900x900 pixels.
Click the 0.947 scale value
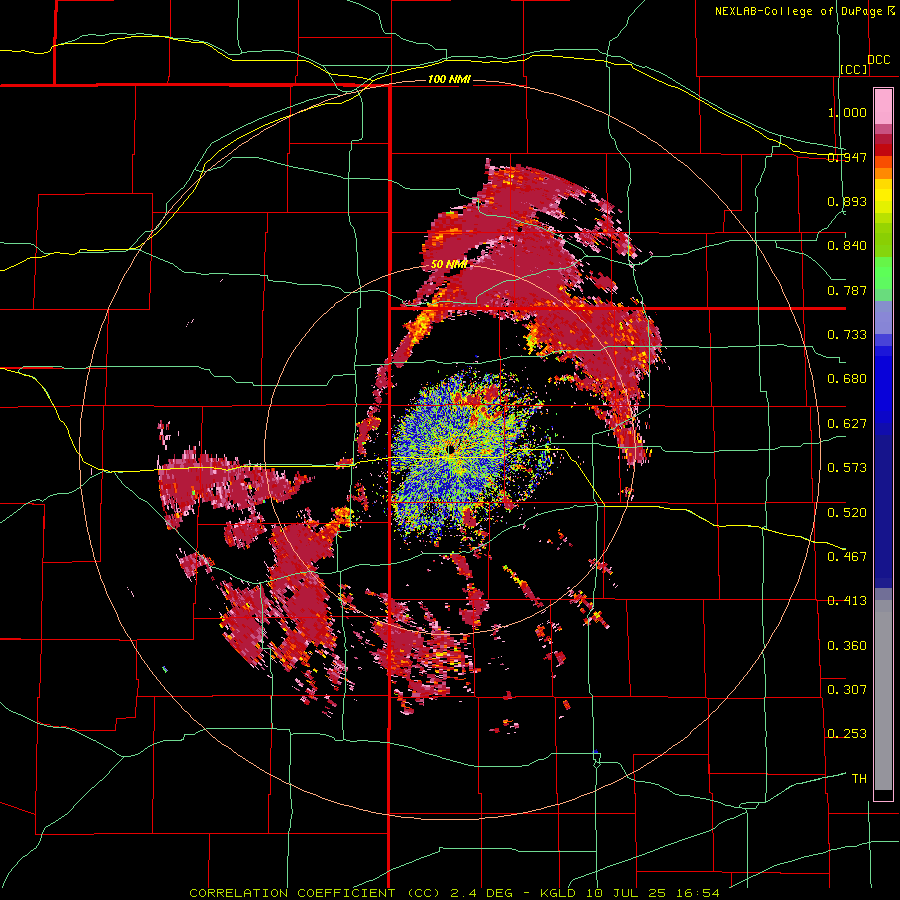tap(847, 157)
